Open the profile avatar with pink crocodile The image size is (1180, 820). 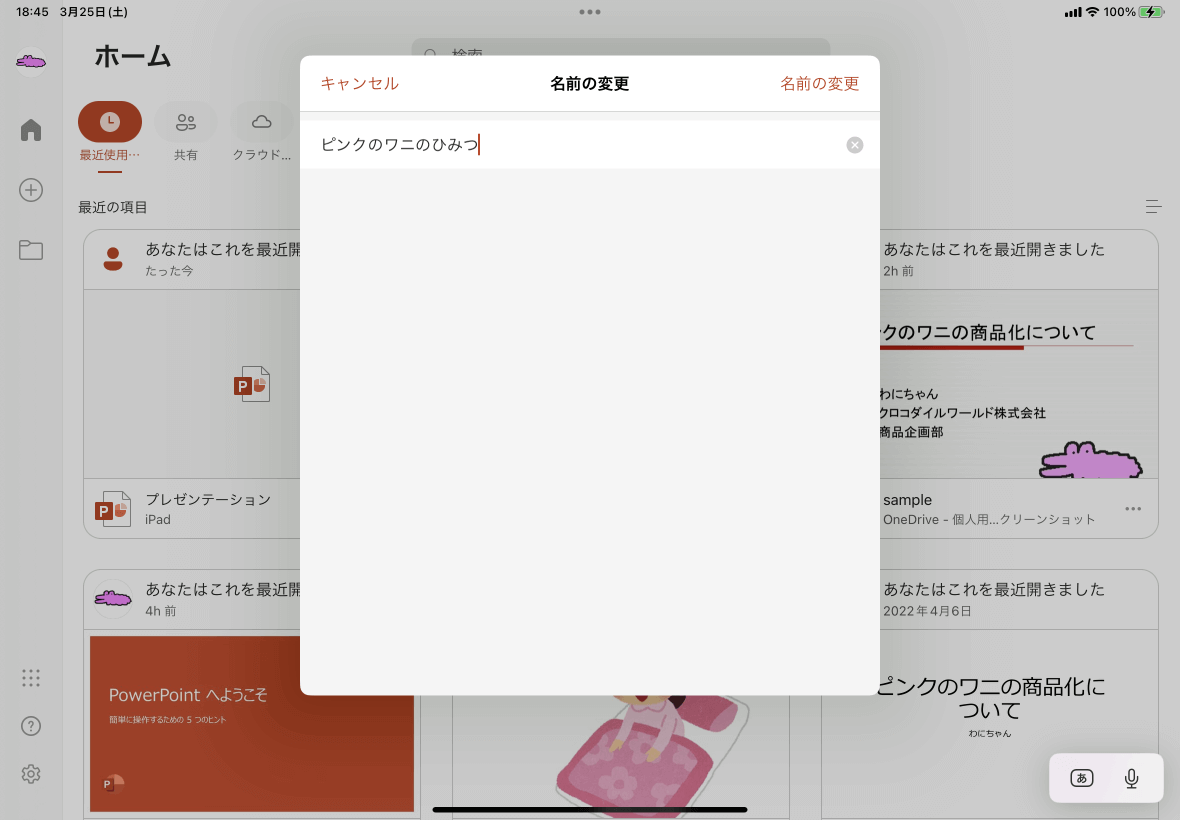(31, 61)
